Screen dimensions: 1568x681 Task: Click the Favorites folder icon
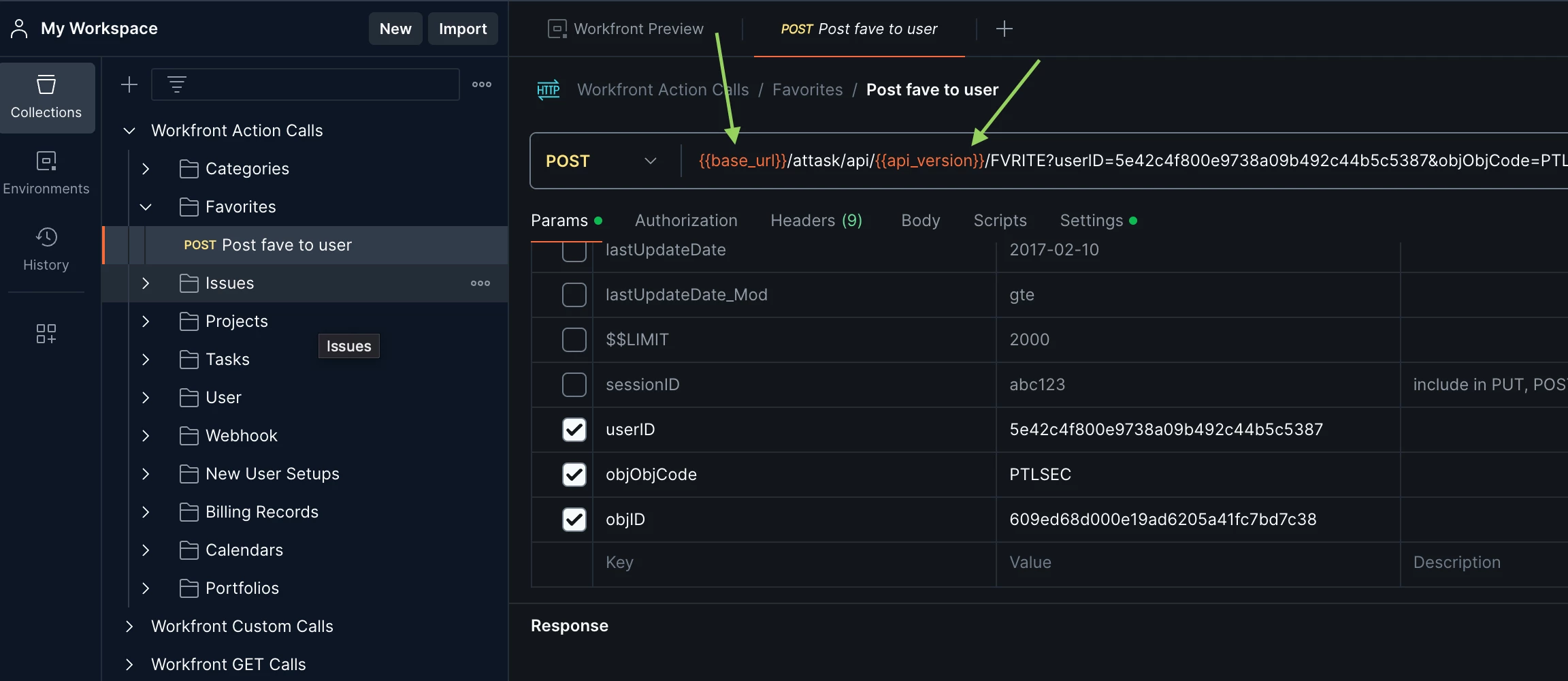pos(189,207)
